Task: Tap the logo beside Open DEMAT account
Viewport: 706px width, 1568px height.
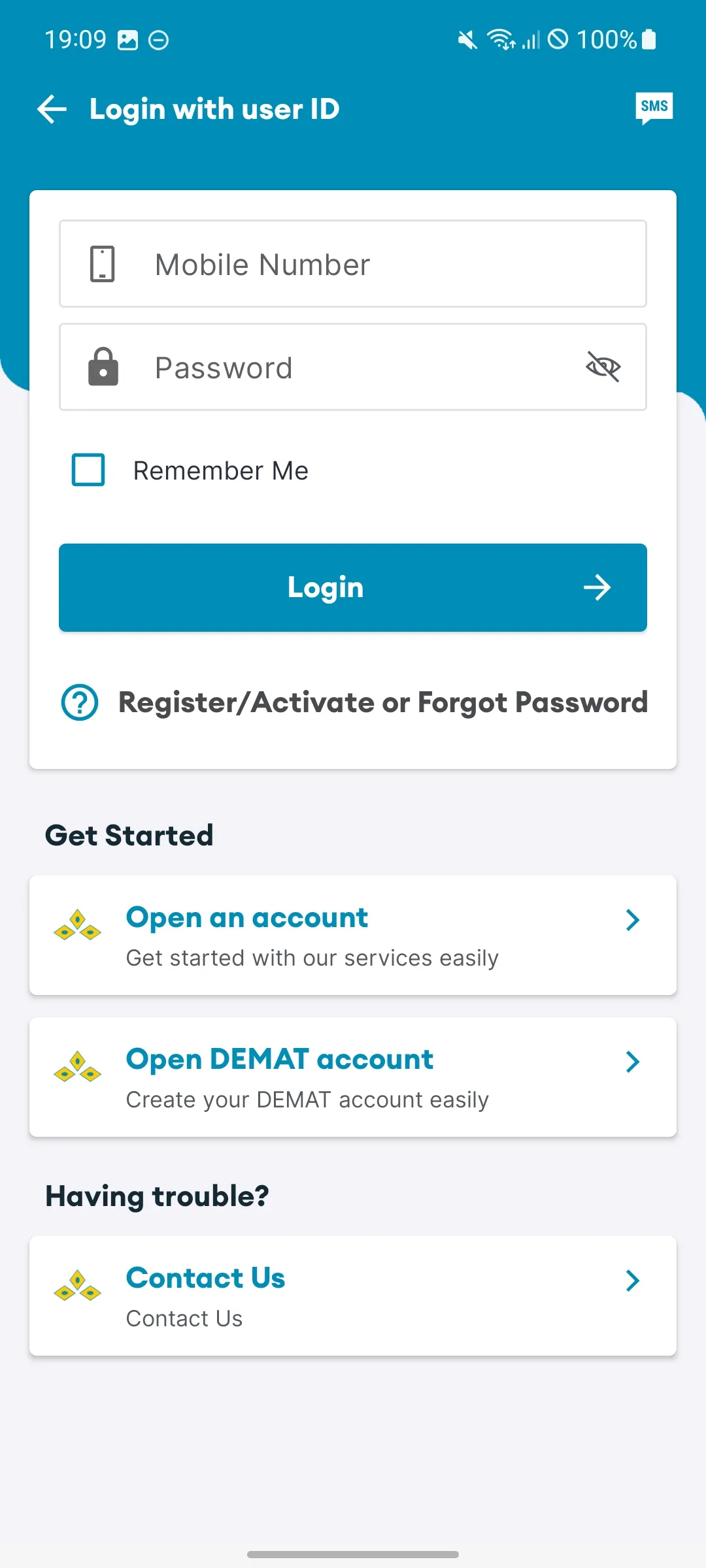Action: coord(77,1067)
